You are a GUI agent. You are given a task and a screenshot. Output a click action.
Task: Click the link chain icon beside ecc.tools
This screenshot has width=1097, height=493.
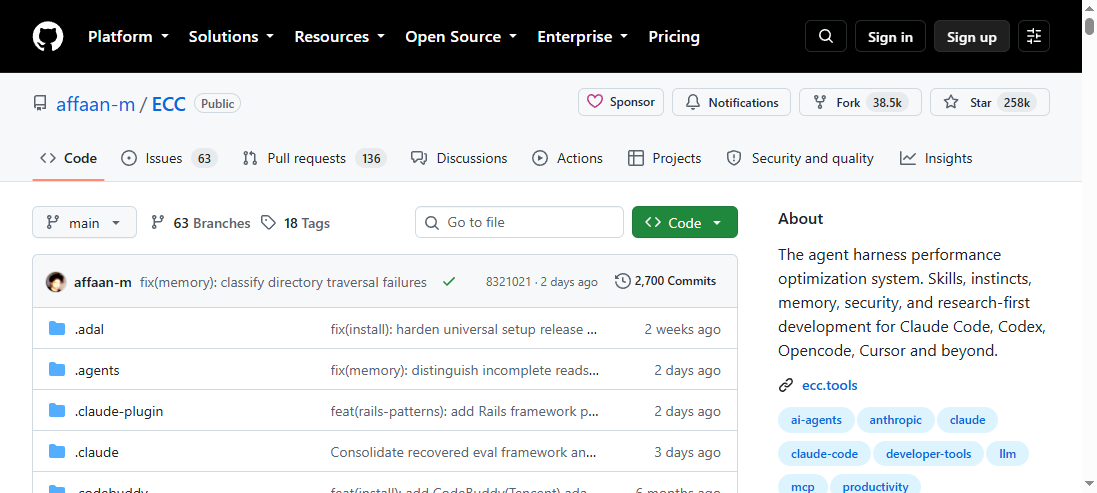tap(786, 385)
